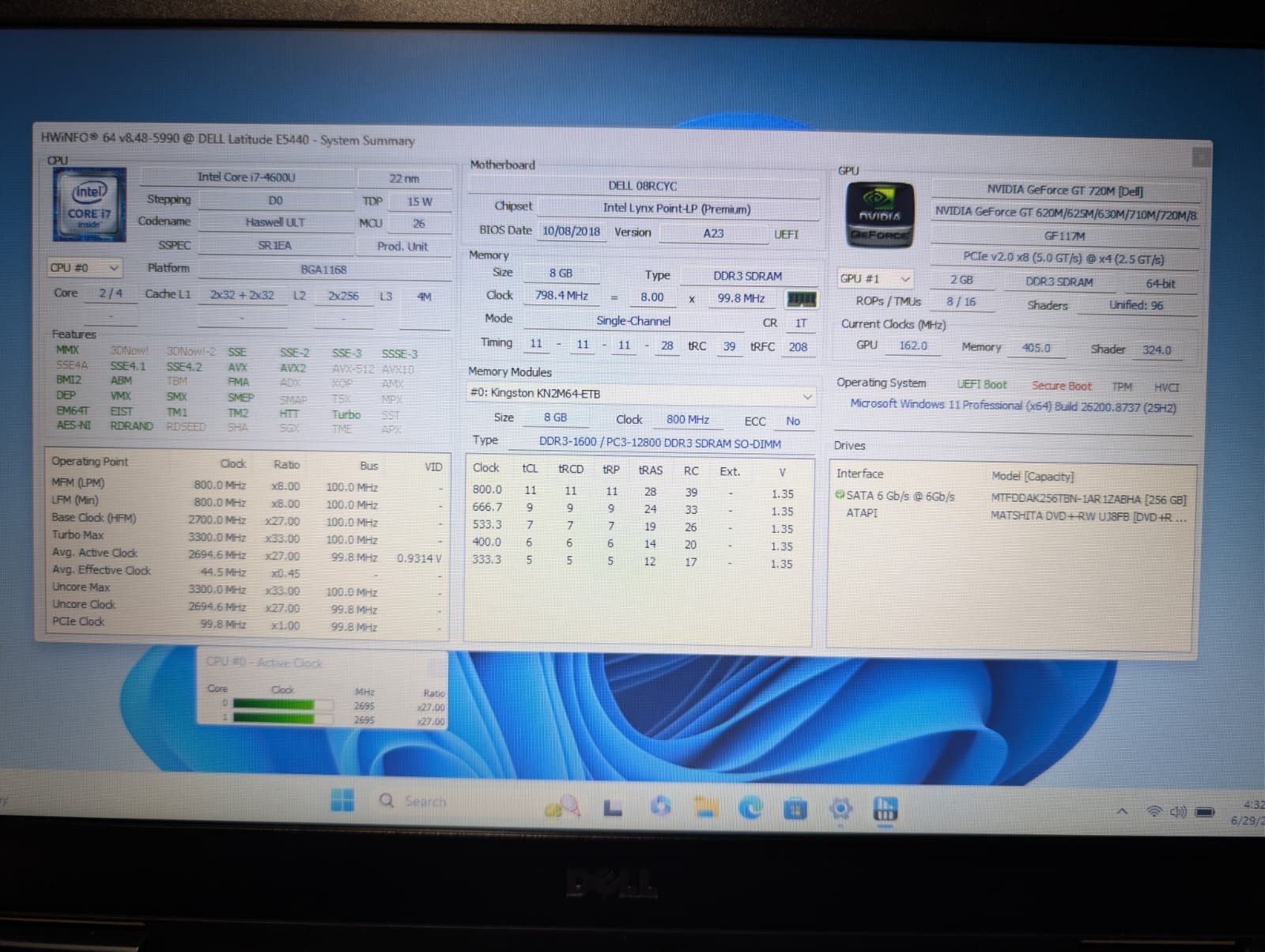Click the DELL 08RCYC motherboard field
This screenshot has width=1265, height=952.
(x=642, y=186)
